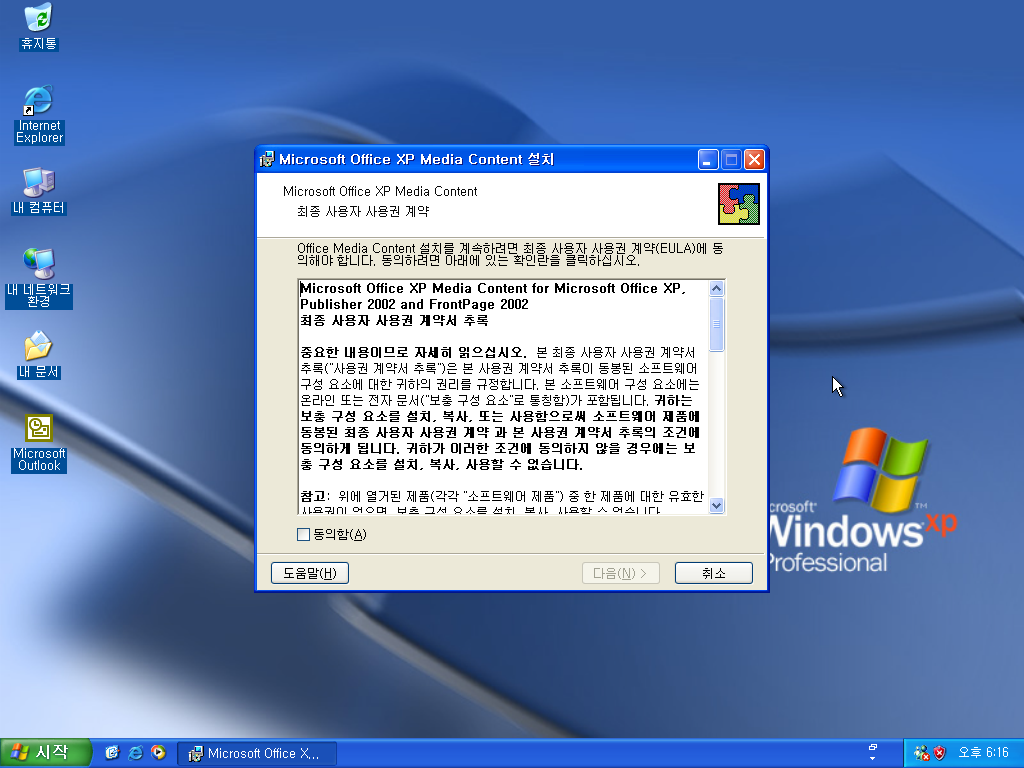Select the My Computer (내 컴퓨터) icon
The width and height of the screenshot is (1024, 768).
(x=39, y=191)
